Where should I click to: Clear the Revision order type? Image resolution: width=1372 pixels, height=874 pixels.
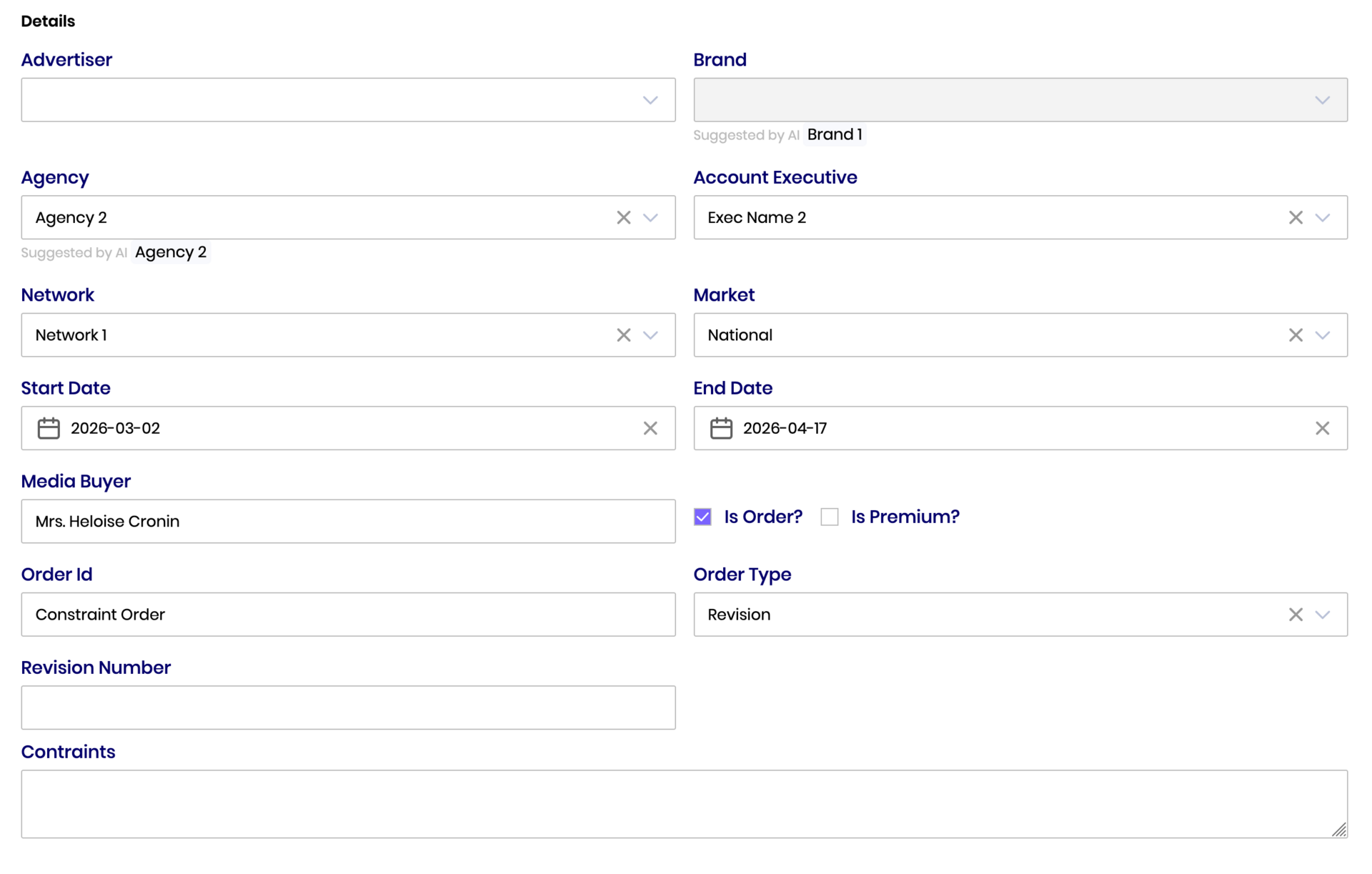[1296, 615]
